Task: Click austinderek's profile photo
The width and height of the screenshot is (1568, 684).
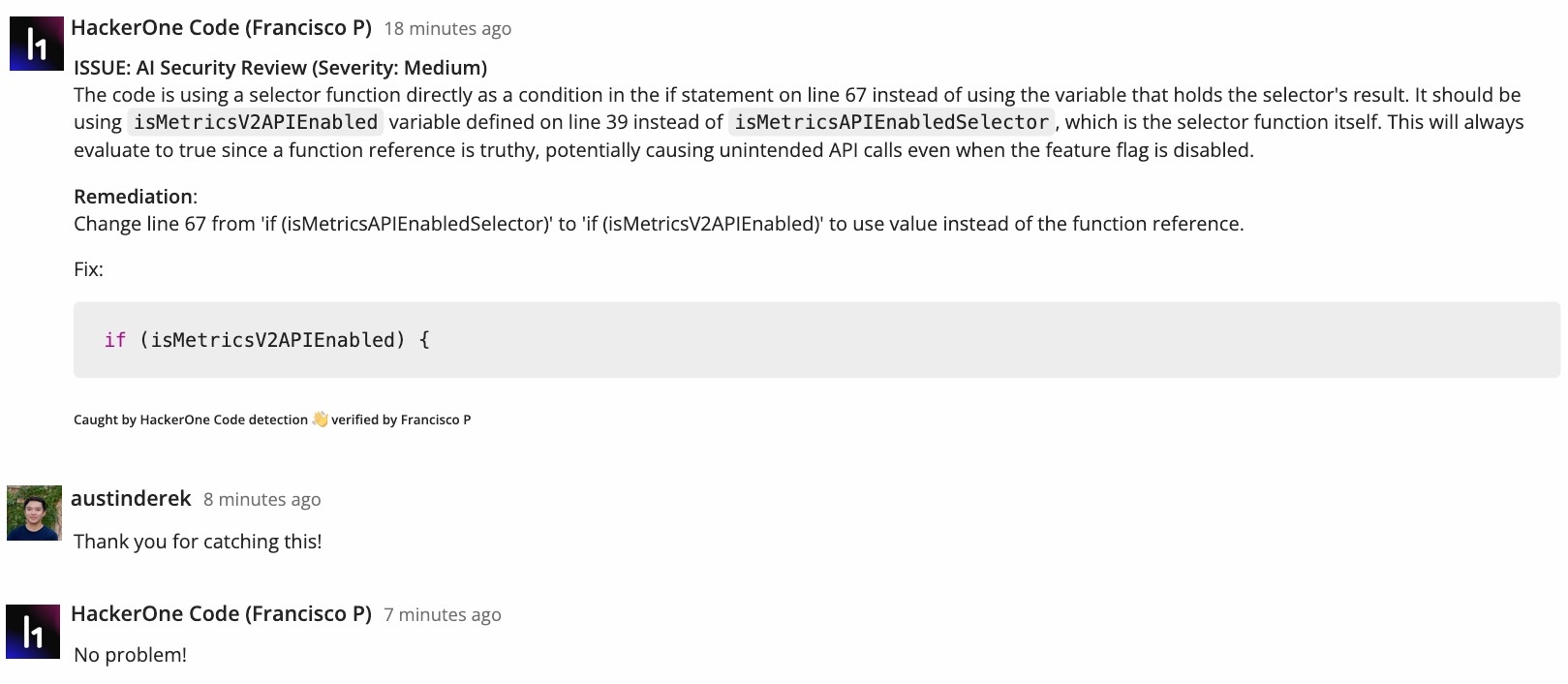Action: [34, 513]
